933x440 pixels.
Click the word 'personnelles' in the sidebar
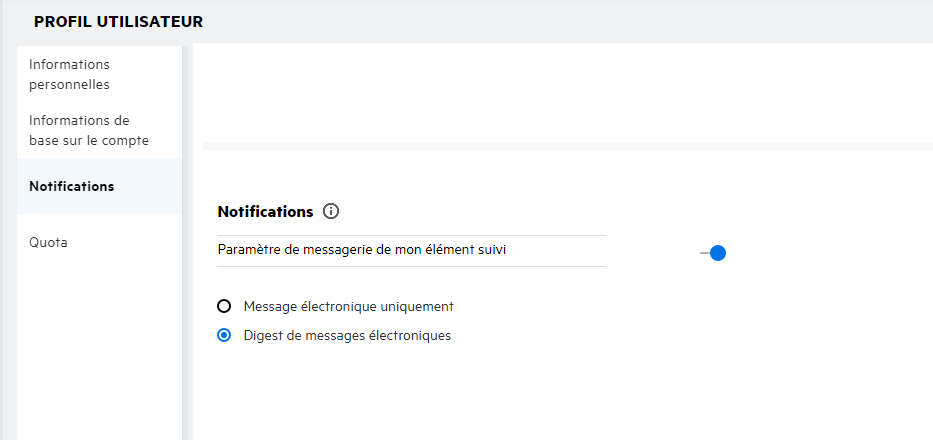pos(69,85)
